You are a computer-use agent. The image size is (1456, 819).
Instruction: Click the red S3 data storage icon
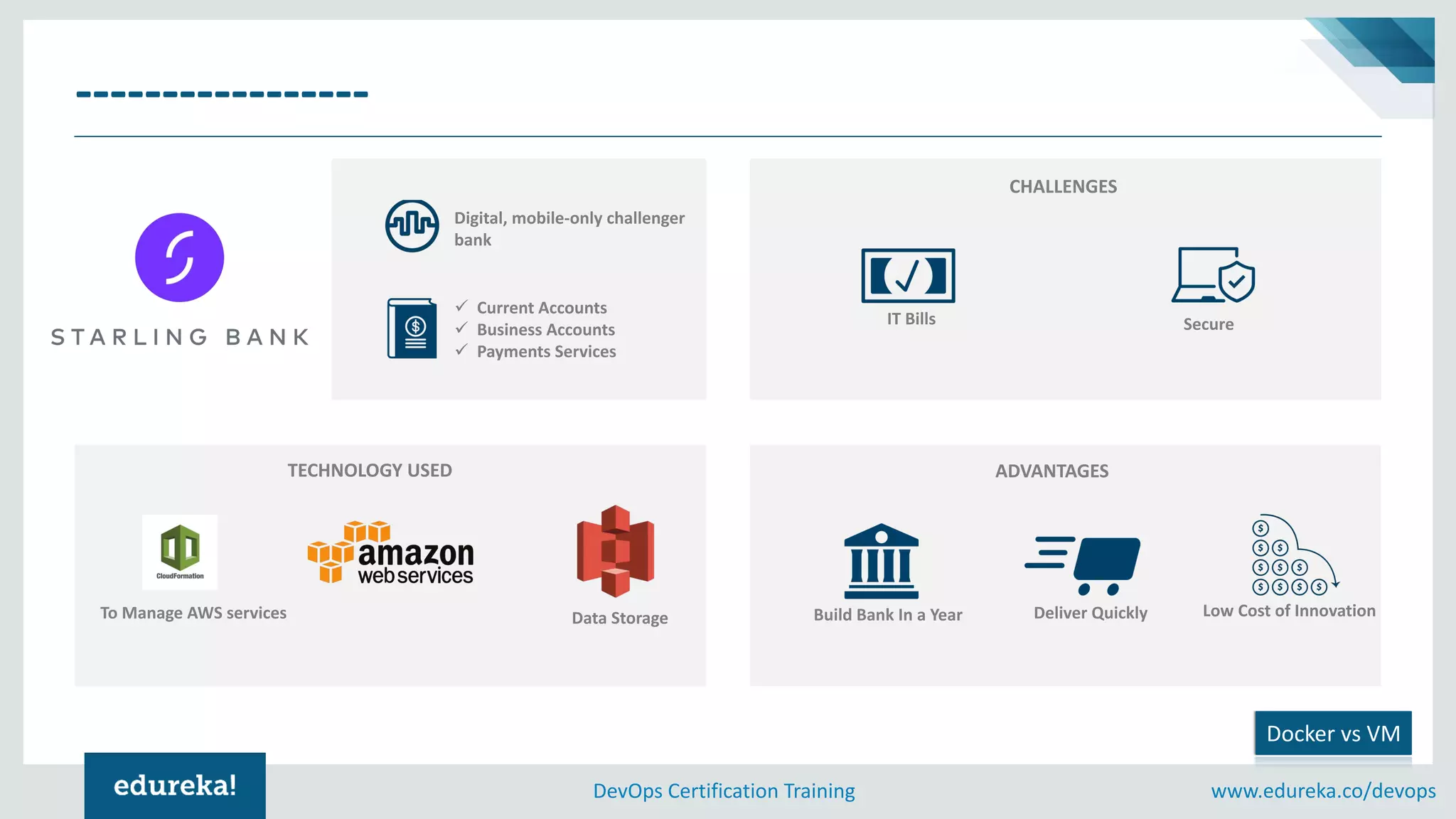coord(616,551)
